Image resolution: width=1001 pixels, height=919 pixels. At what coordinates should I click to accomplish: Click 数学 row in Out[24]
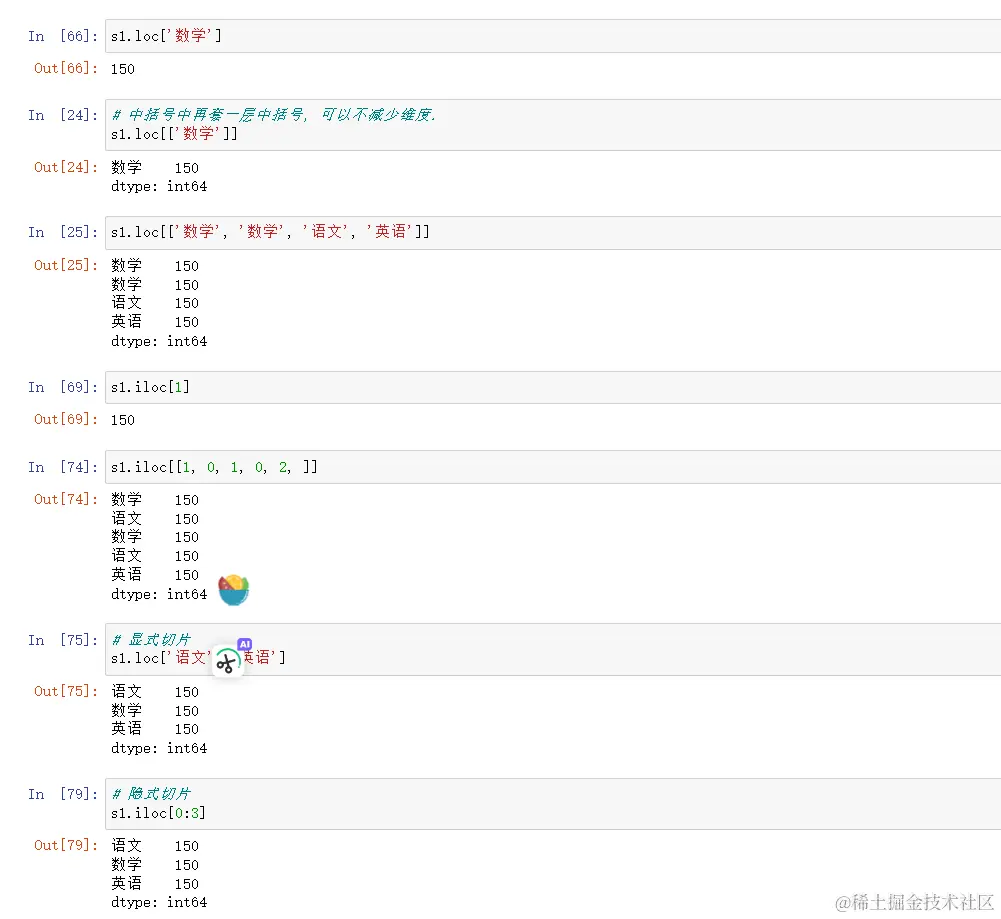tap(155, 168)
